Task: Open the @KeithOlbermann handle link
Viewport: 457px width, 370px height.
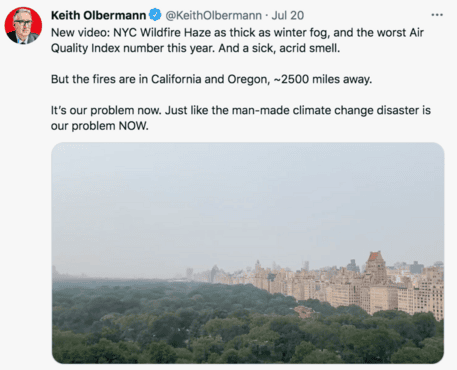Action: [x=214, y=15]
